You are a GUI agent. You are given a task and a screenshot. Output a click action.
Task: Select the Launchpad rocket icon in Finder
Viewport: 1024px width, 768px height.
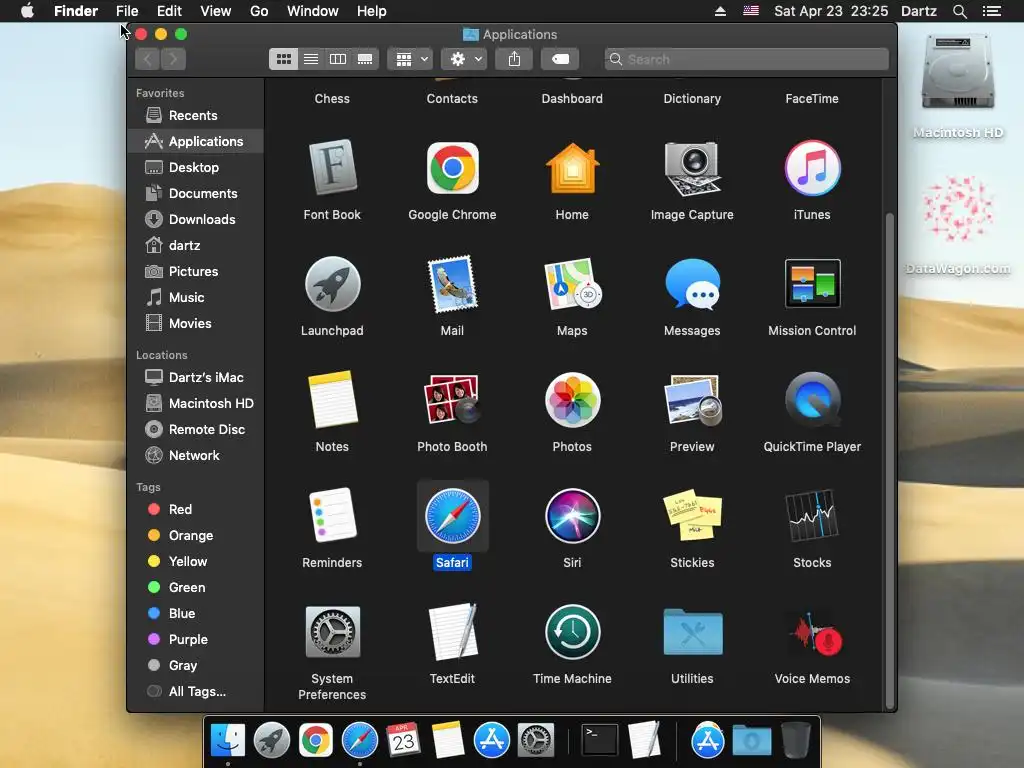coord(332,284)
